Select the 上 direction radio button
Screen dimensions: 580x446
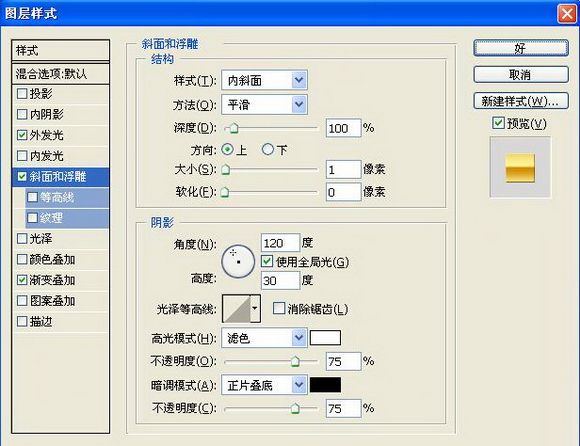(x=227, y=149)
